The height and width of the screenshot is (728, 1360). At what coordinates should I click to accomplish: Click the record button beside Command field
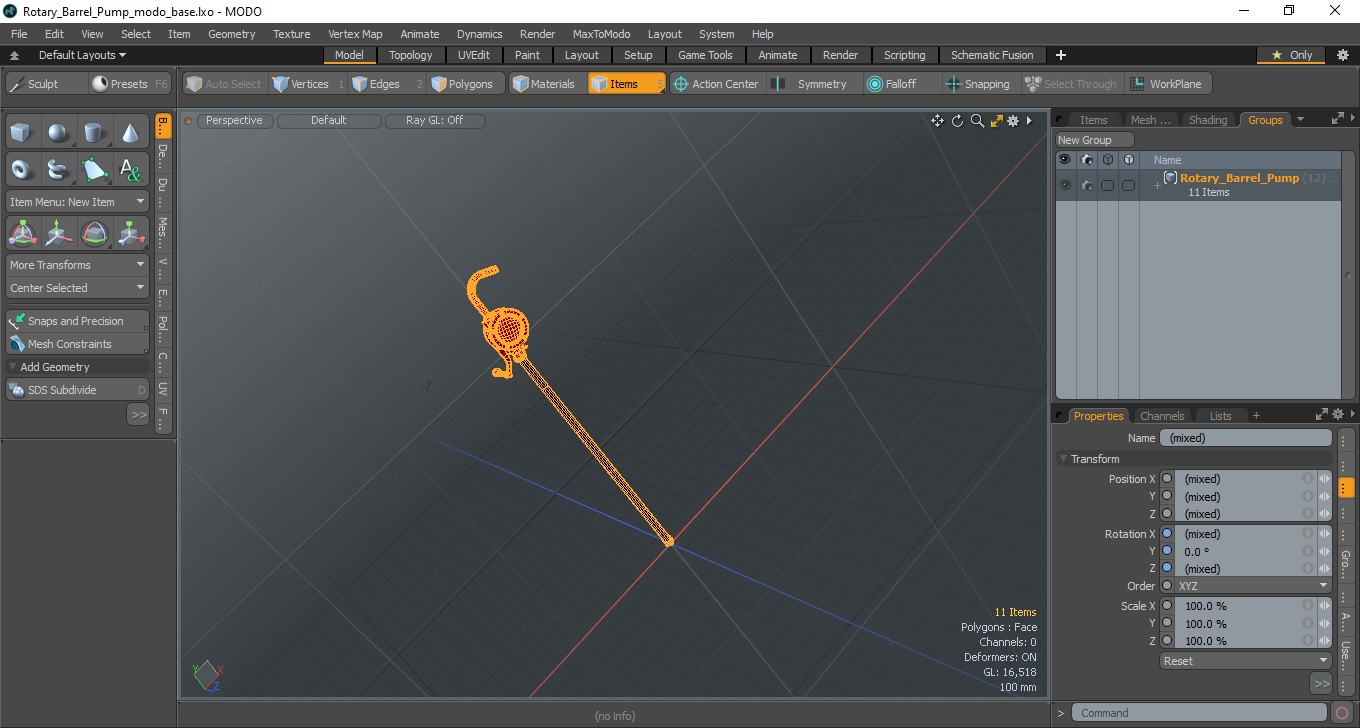[x=1342, y=713]
